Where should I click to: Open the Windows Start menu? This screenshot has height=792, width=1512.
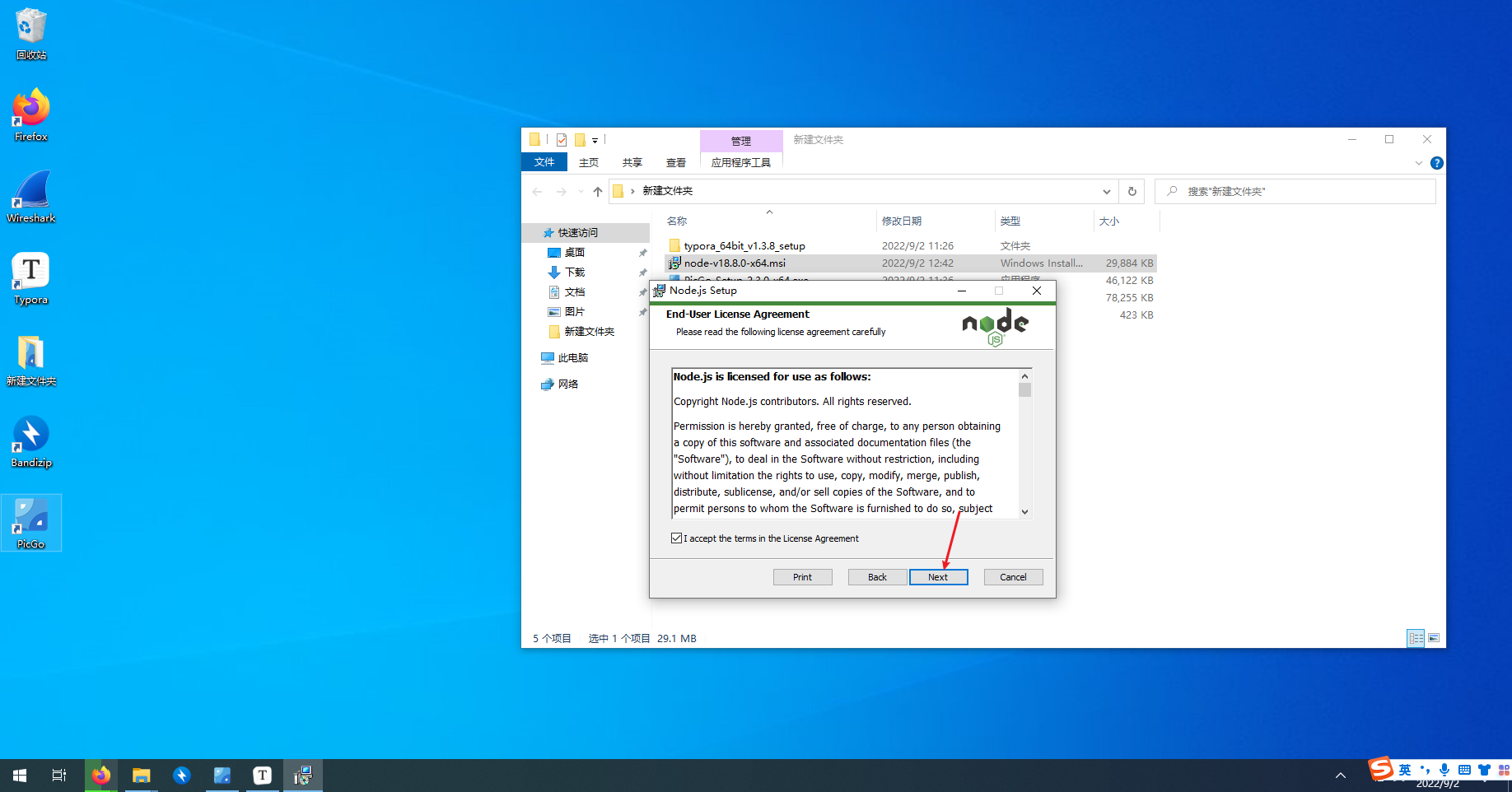click(x=20, y=776)
